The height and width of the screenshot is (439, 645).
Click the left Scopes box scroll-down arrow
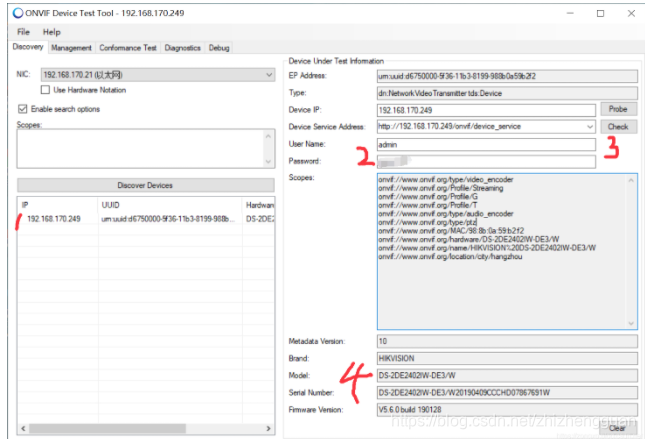coord(268,162)
